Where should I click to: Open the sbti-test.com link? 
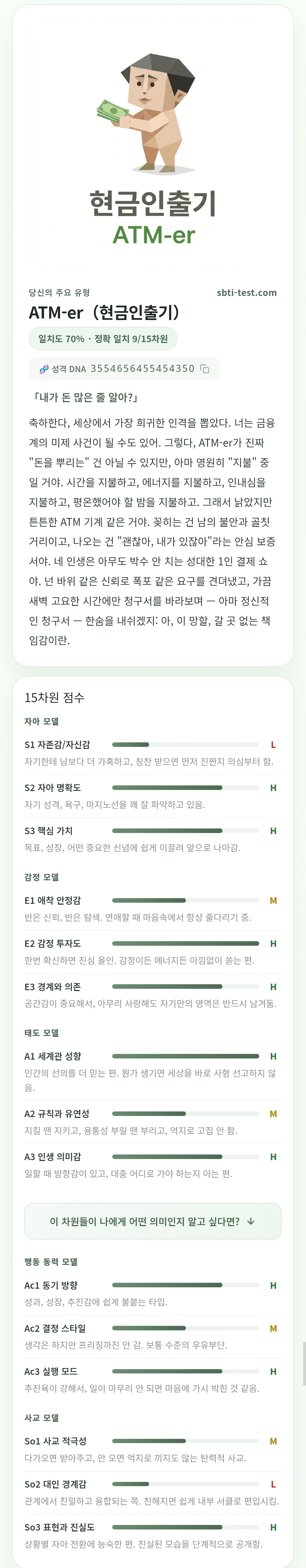coord(246,293)
